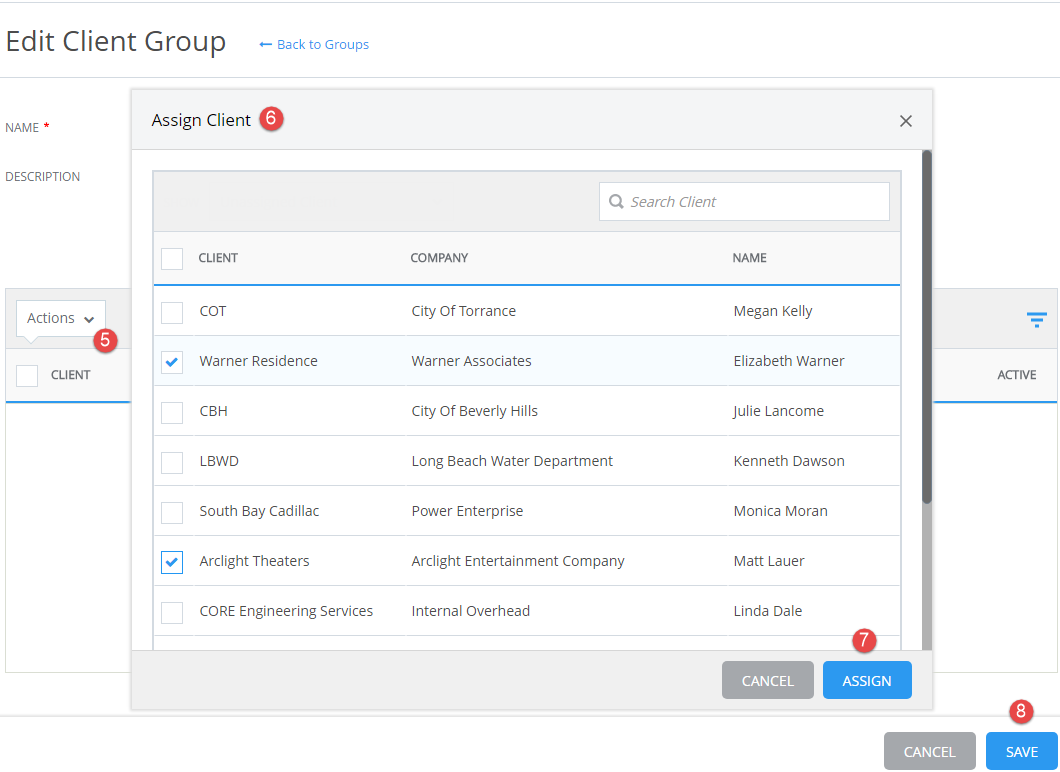Image resolution: width=1060 pixels, height=772 pixels.
Task: Click inside the Search Client field
Action: pyautogui.click(x=744, y=201)
